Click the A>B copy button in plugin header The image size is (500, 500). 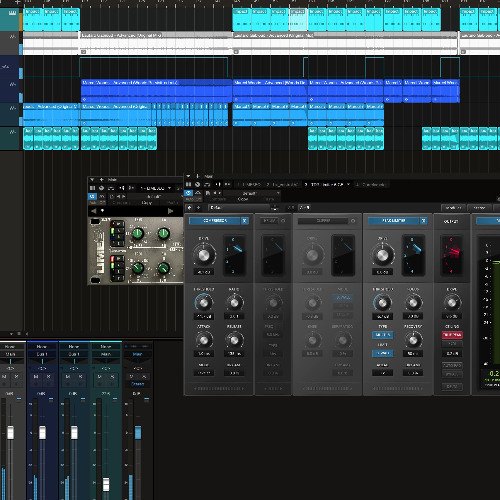pyautogui.click(x=304, y=207)
